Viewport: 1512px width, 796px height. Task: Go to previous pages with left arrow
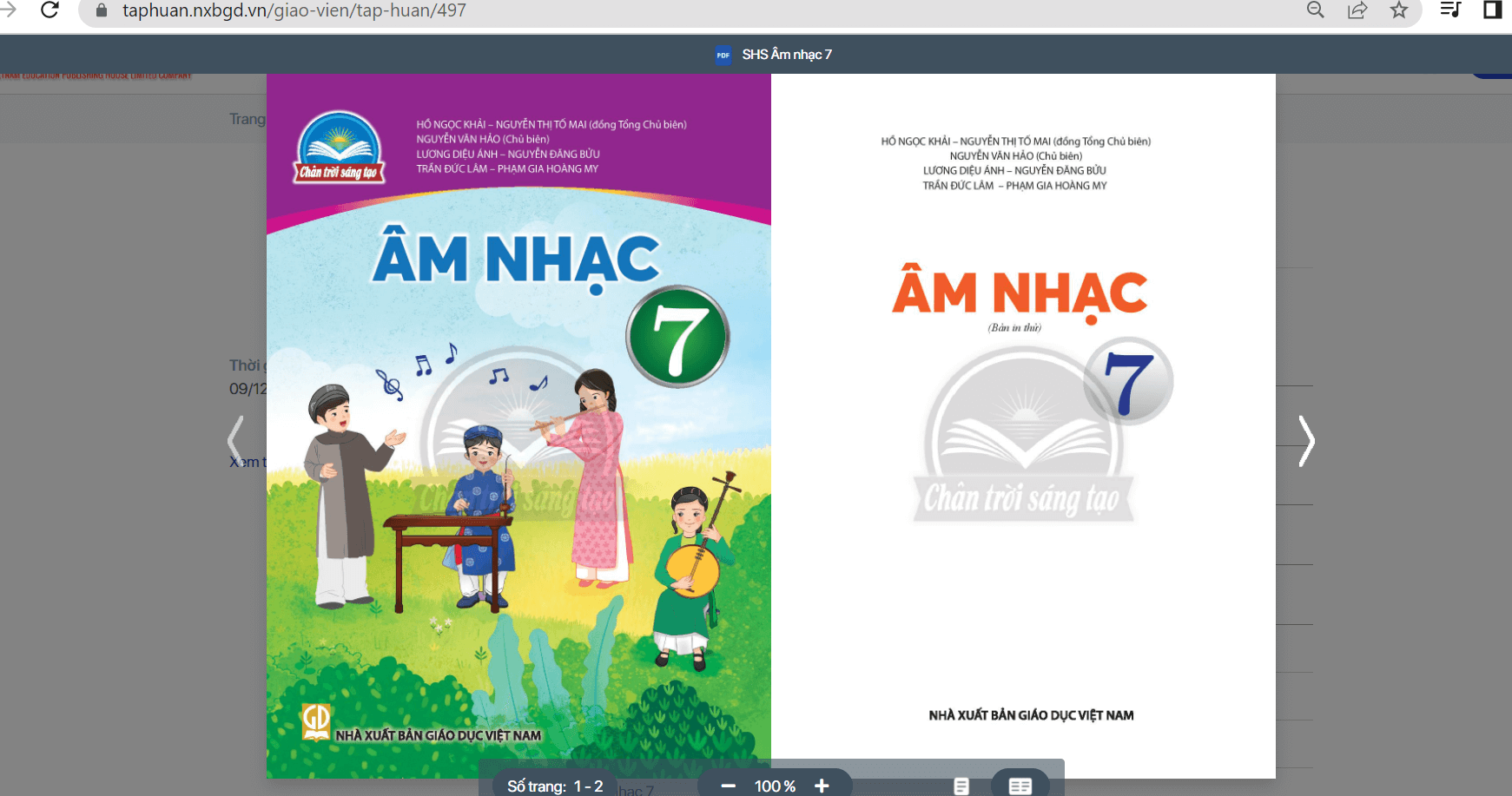pos(235,441)
